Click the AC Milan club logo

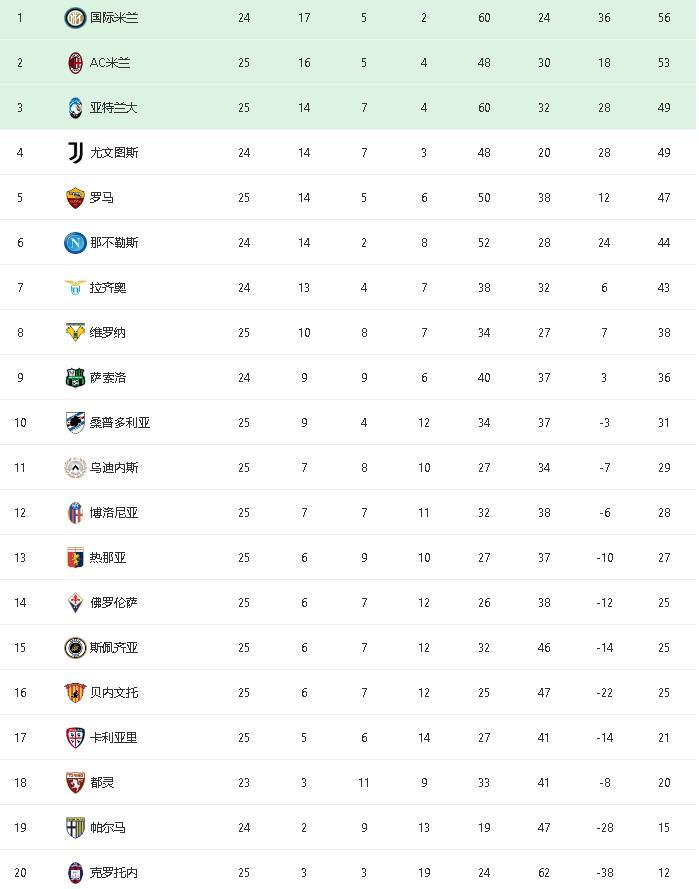[x=75, y=63]
